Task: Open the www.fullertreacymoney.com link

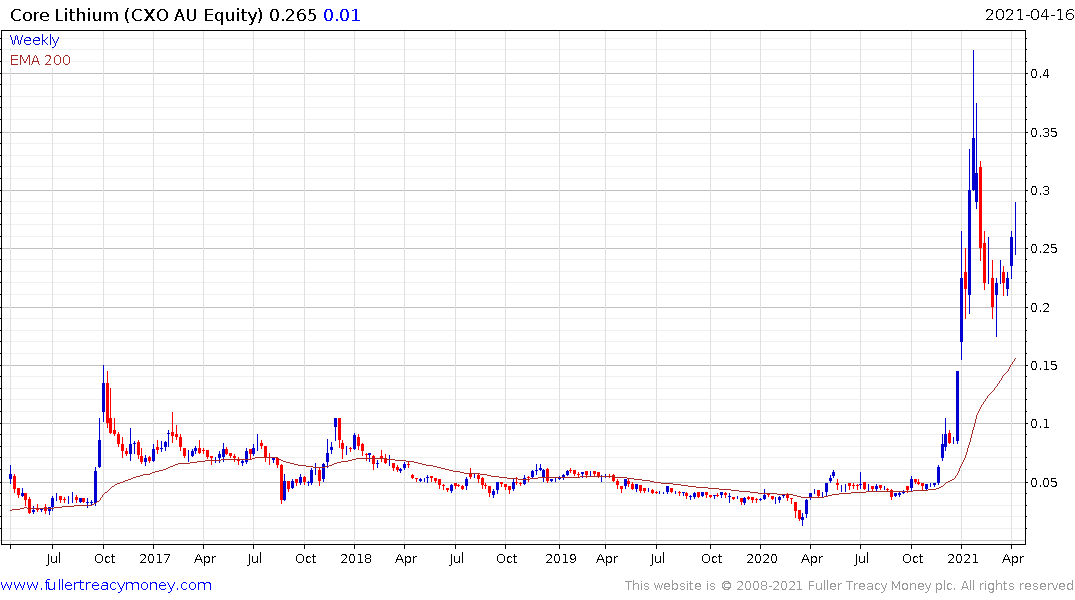Action: pos(106,585)
